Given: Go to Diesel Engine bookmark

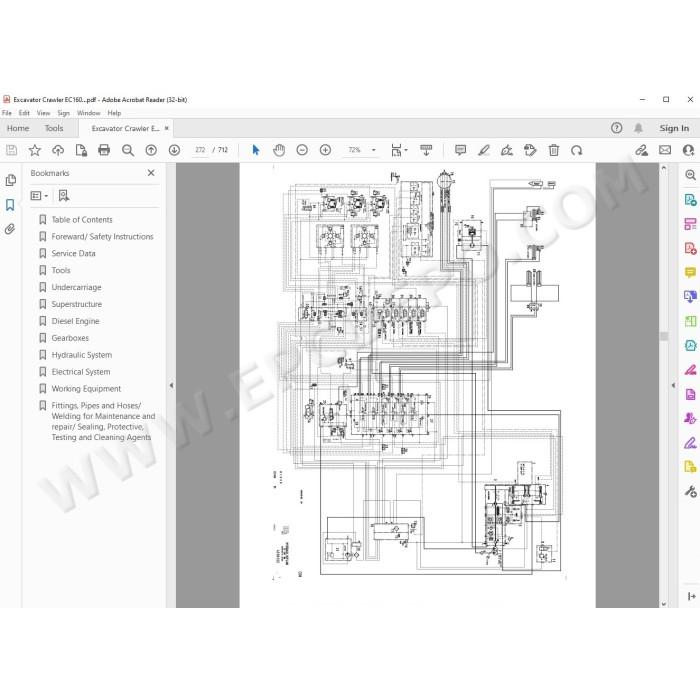Looking at the screenshot, I should (75, 321).
